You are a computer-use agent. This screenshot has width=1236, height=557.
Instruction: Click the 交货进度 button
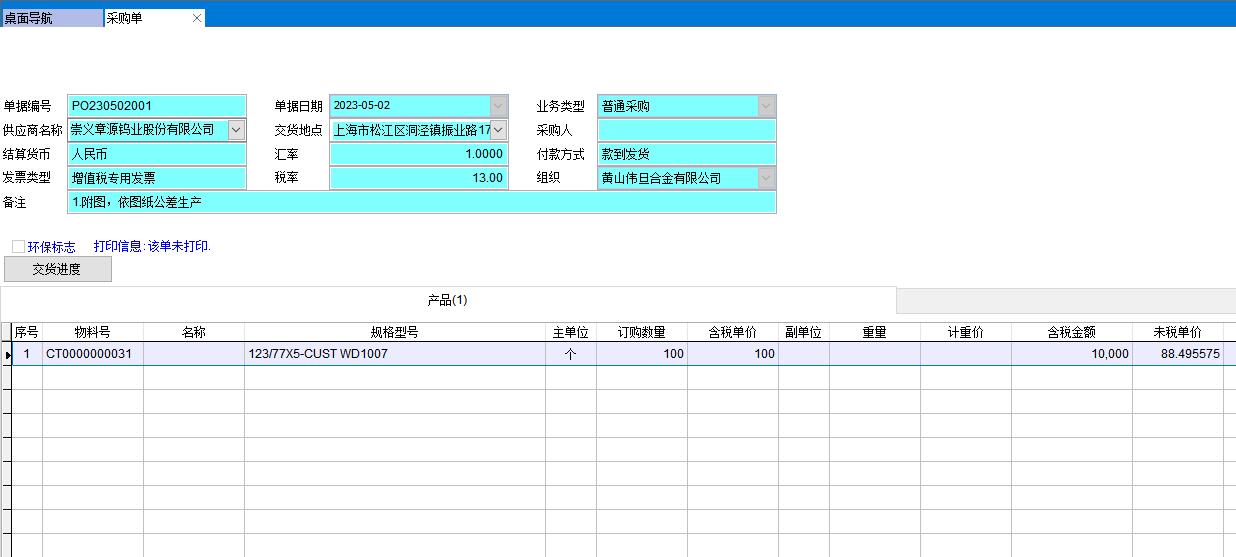(x=57, y=270)
